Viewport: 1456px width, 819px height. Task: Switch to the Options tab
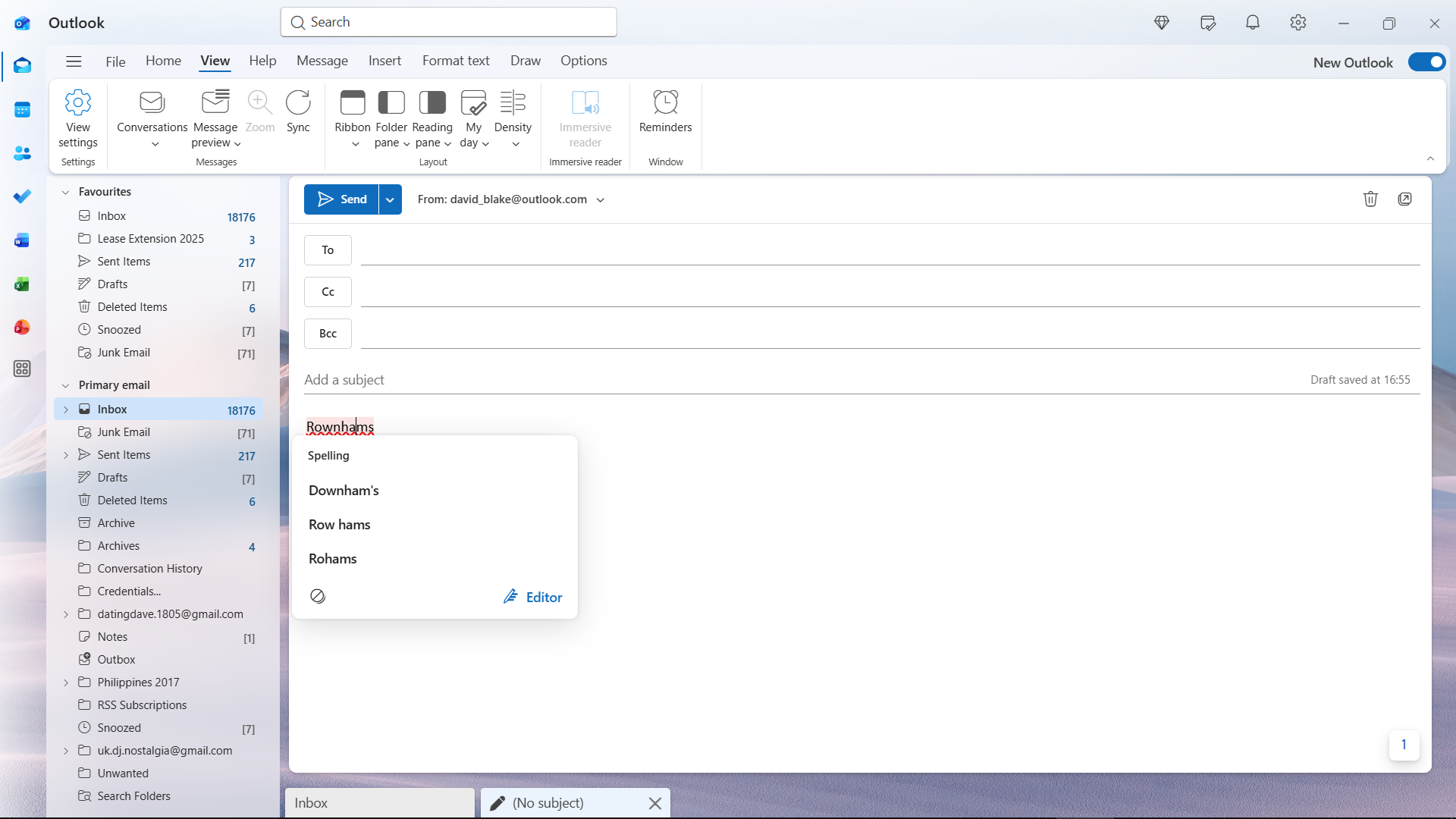point(584,61)
